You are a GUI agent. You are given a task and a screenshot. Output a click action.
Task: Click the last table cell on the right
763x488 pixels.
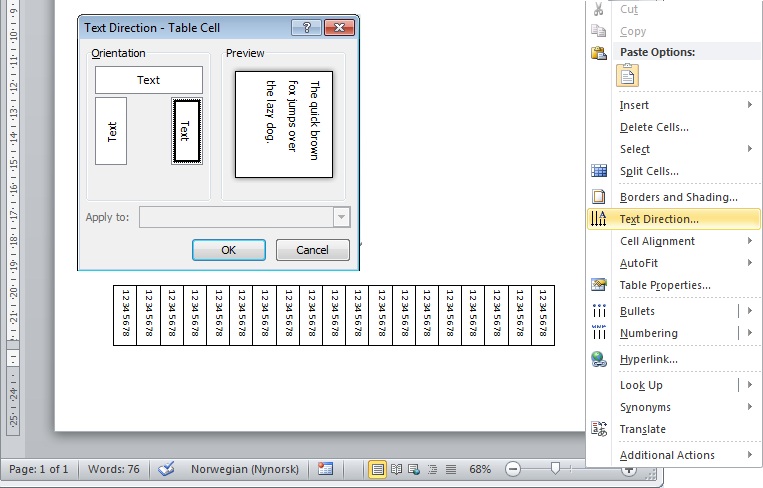click(x=543, y=315)
